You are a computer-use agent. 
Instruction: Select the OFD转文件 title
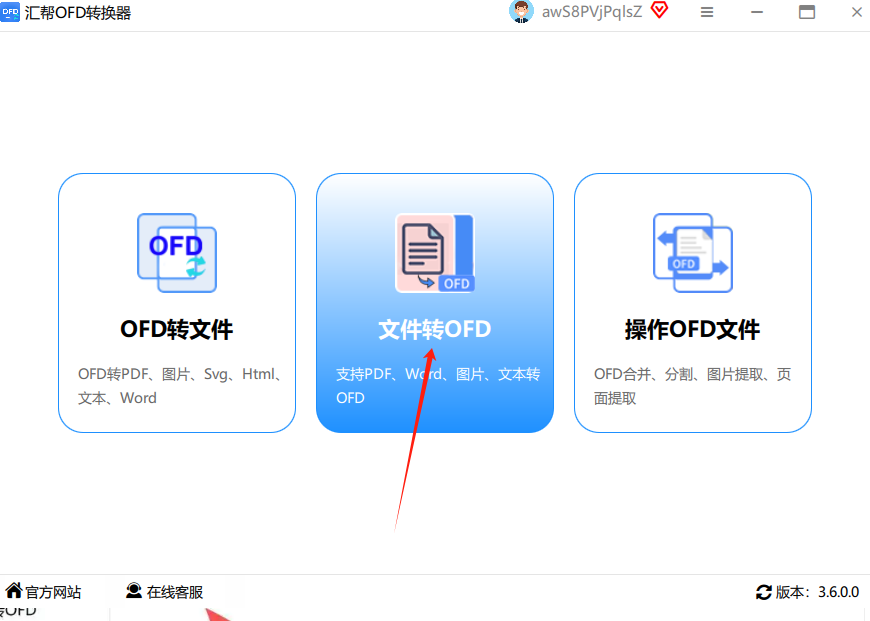176,330
